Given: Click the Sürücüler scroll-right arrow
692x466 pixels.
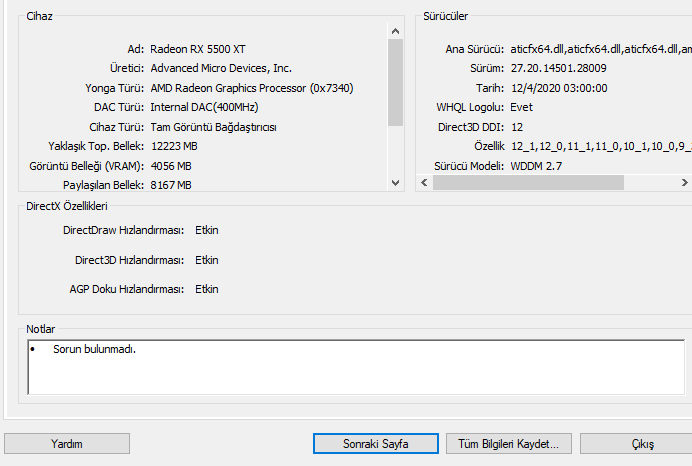Looking at the screenshot, I should [684, 182].
